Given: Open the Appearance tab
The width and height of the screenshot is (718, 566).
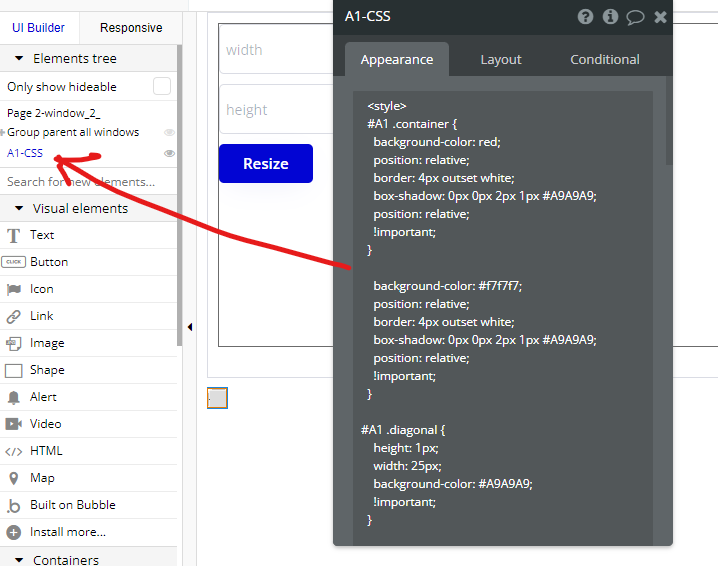Looking at the screenshot, I should coord(397,60).
